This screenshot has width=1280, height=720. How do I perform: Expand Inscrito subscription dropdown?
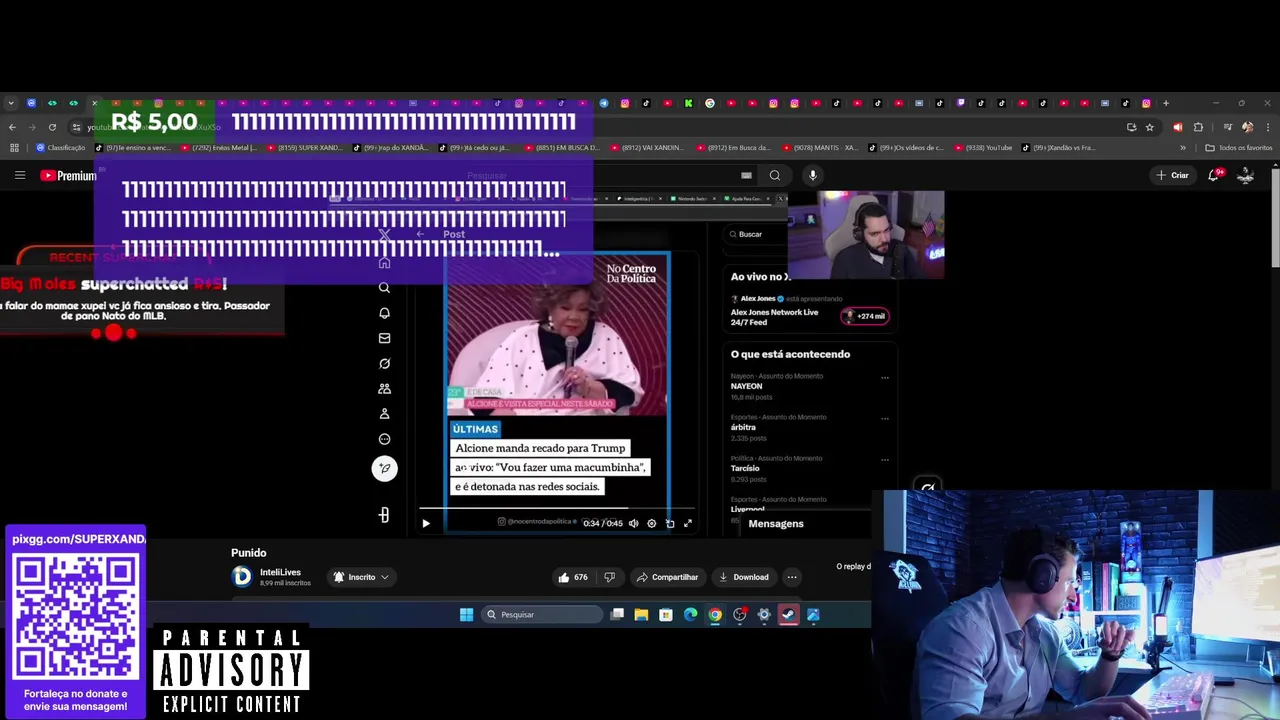[361, 577]
